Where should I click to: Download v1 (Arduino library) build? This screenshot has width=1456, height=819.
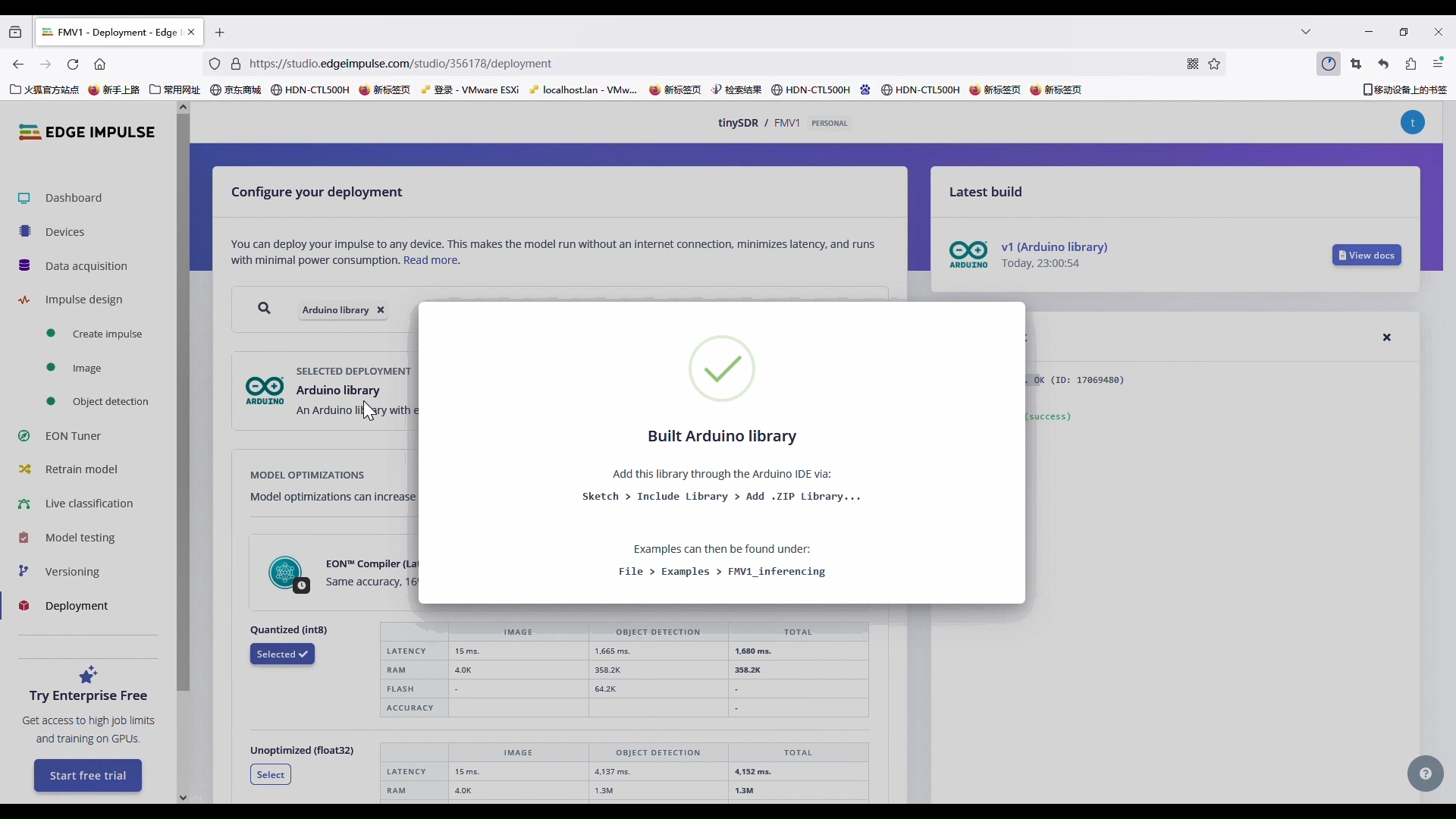click(1054, 247)
